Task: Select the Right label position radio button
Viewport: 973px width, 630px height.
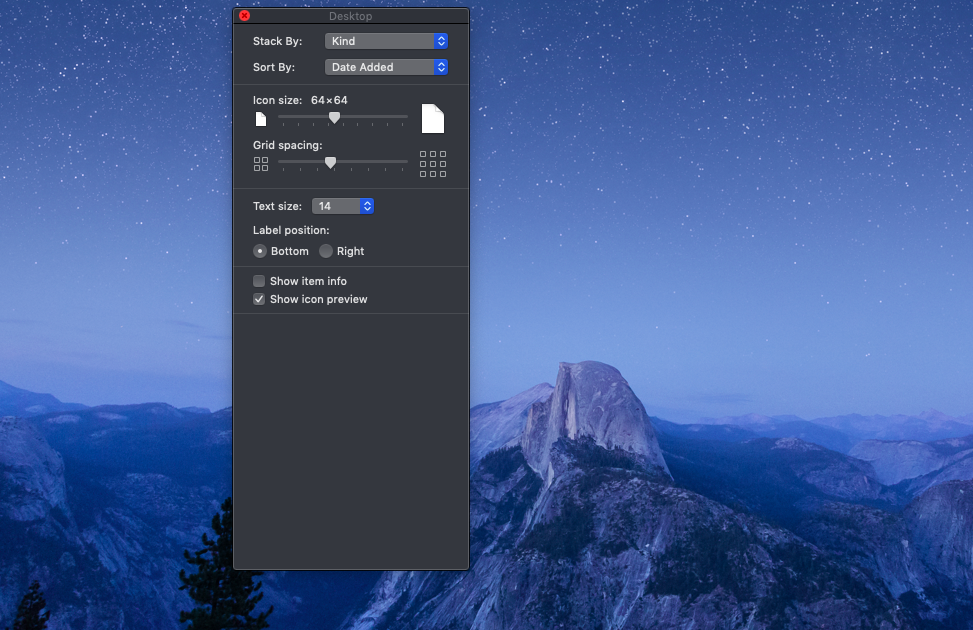Action: pos(326,251)
